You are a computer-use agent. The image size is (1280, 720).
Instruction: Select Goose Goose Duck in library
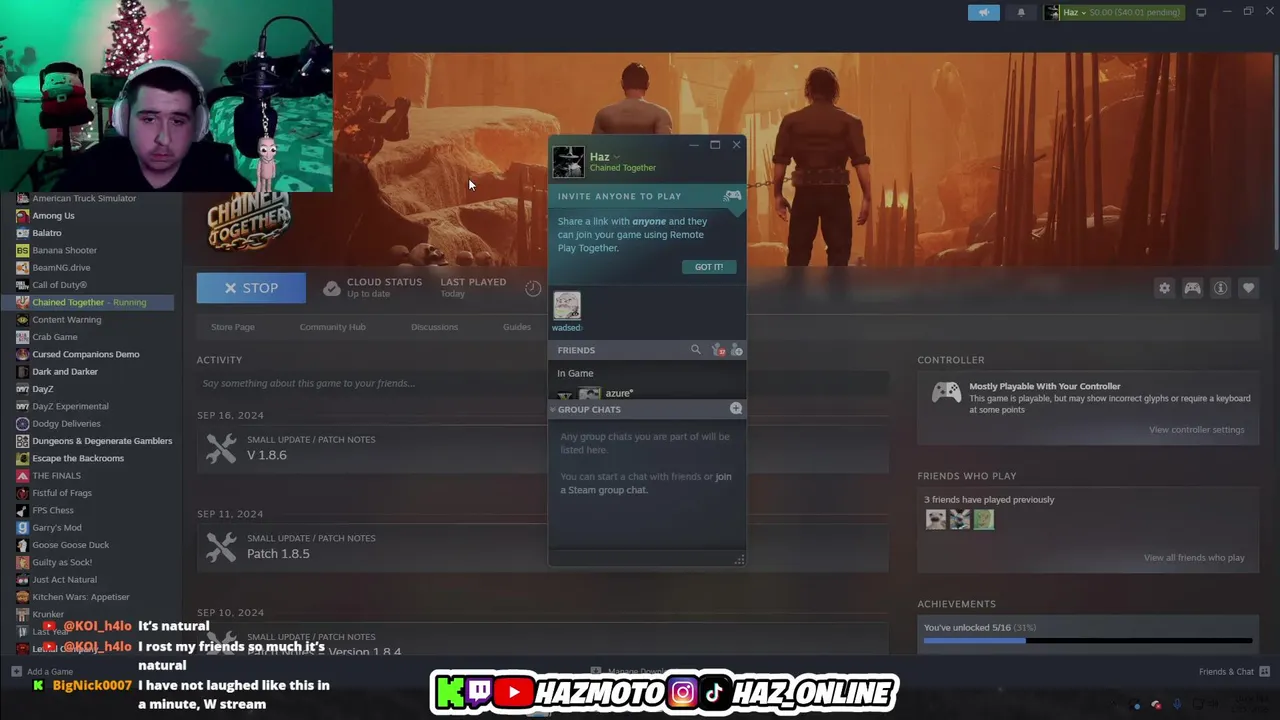[71, 545]
